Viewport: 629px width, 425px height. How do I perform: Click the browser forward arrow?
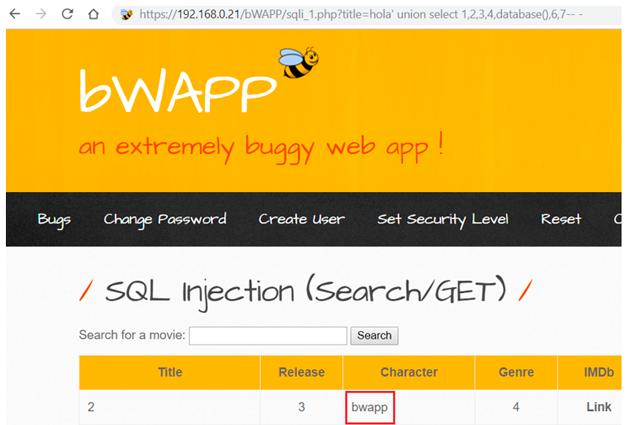[x=41, y=15]
